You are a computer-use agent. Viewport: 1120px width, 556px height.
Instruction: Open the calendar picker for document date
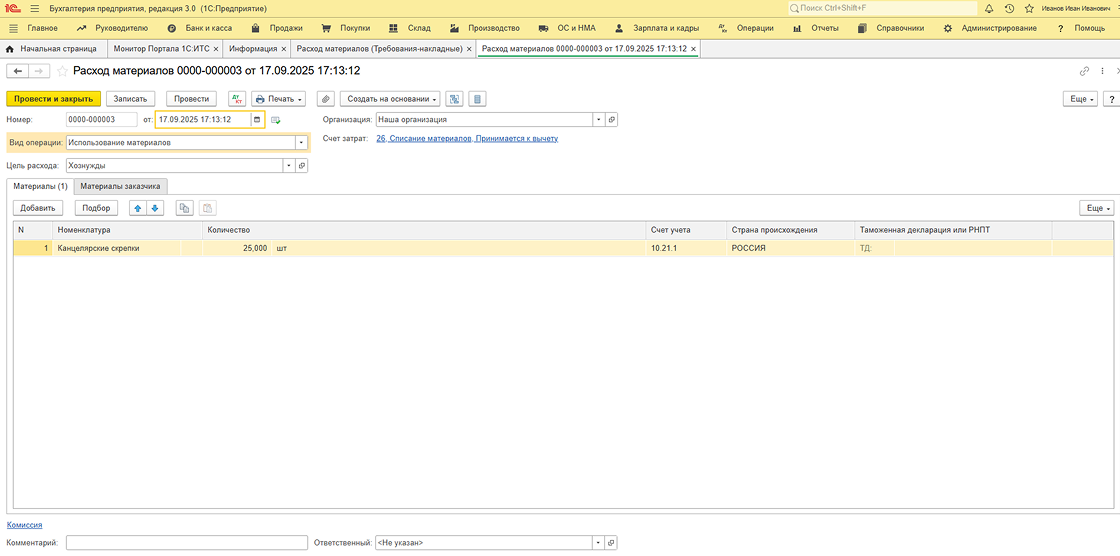(x=257, y=120)
